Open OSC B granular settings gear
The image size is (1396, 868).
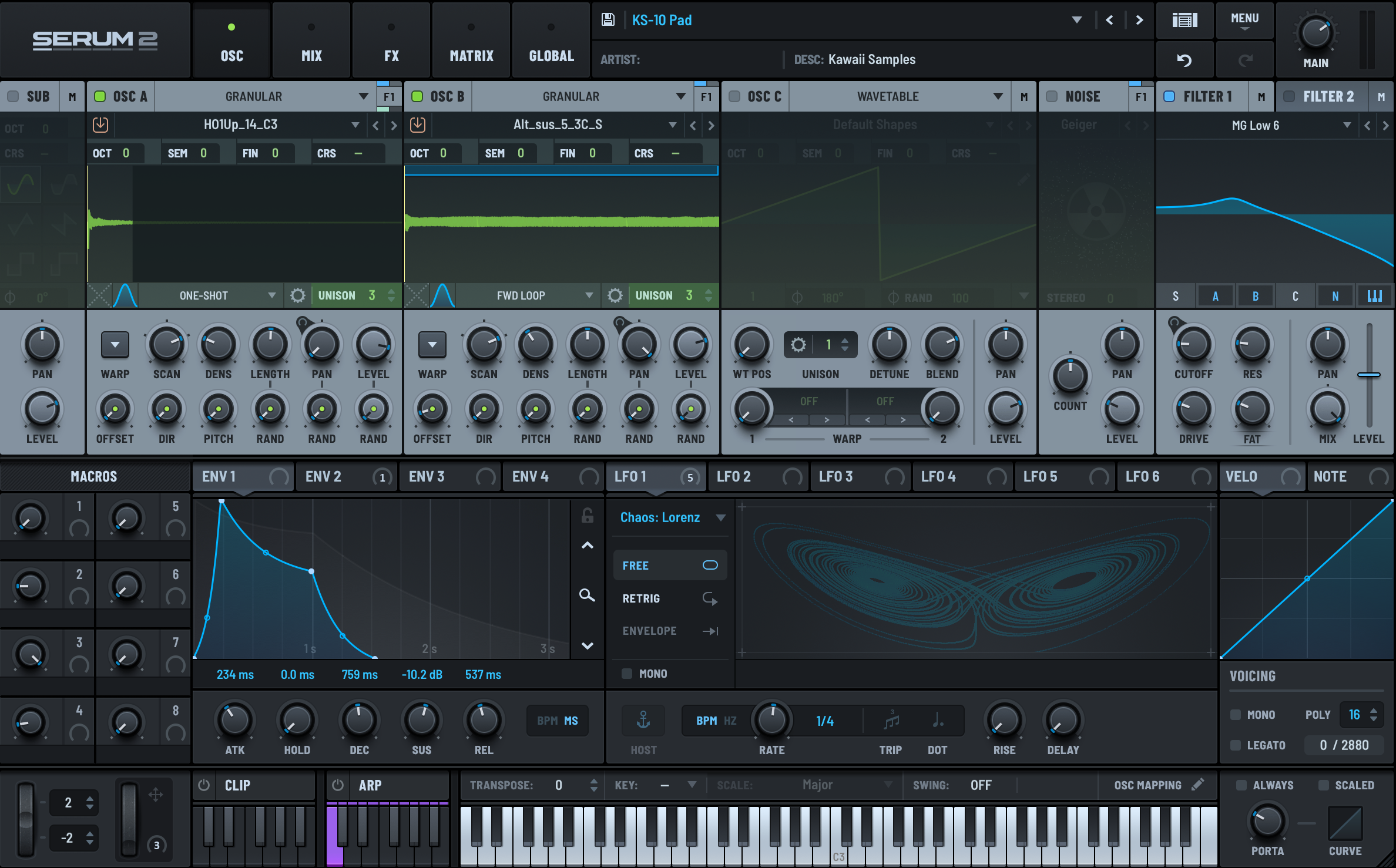click(615, 295)
